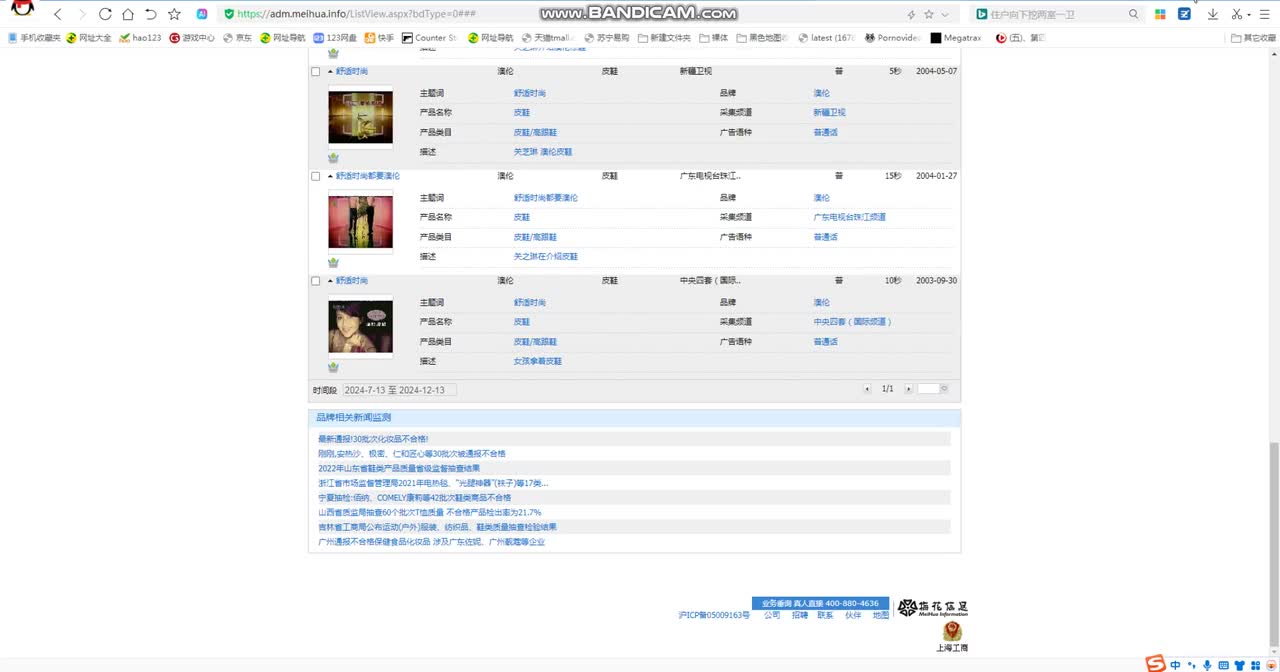
Task: Open news 吉林省工商局公布运动(户外)服装 link
Action: point(437,527)
